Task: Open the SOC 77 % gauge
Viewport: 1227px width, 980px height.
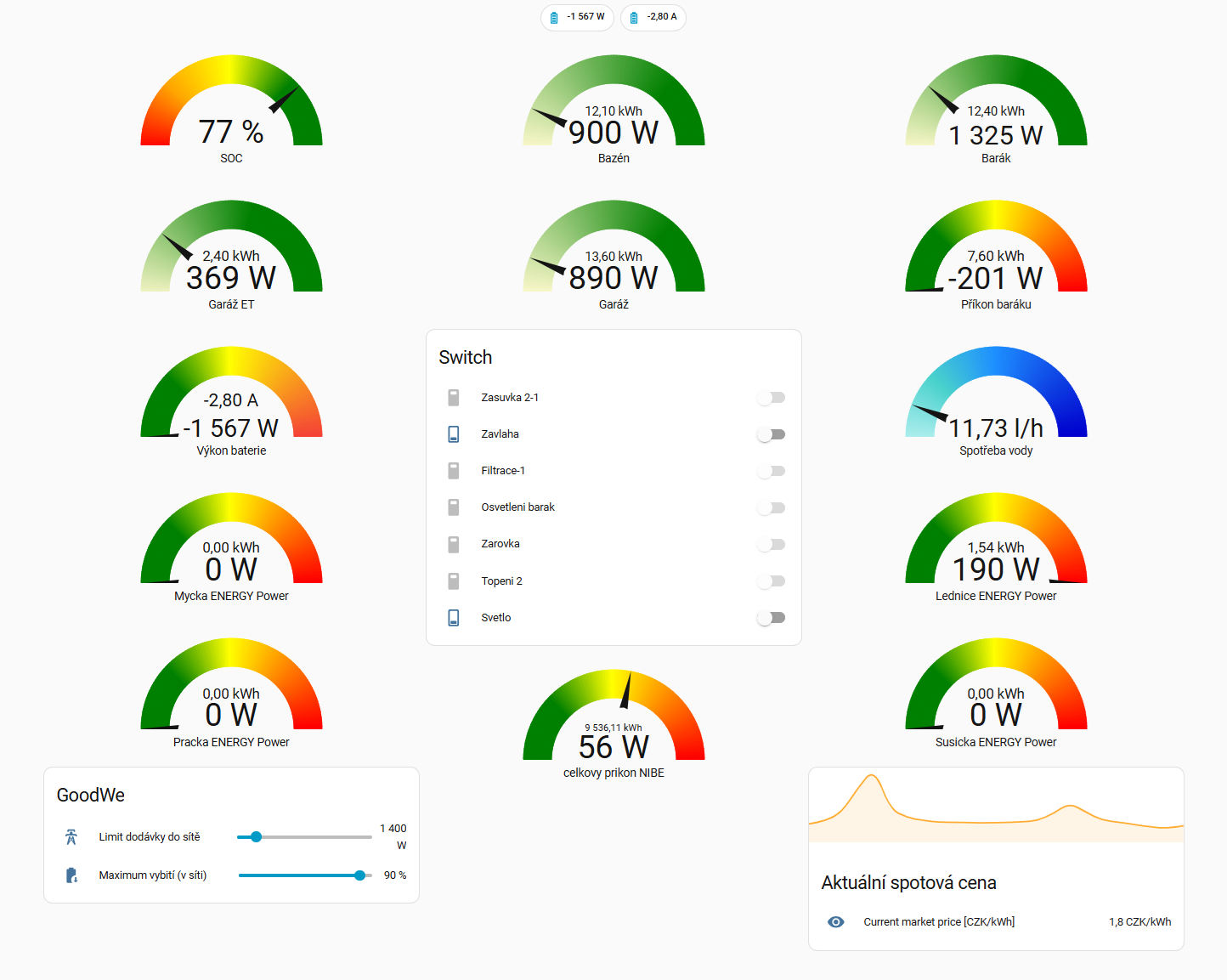Action: click(231, 110)
